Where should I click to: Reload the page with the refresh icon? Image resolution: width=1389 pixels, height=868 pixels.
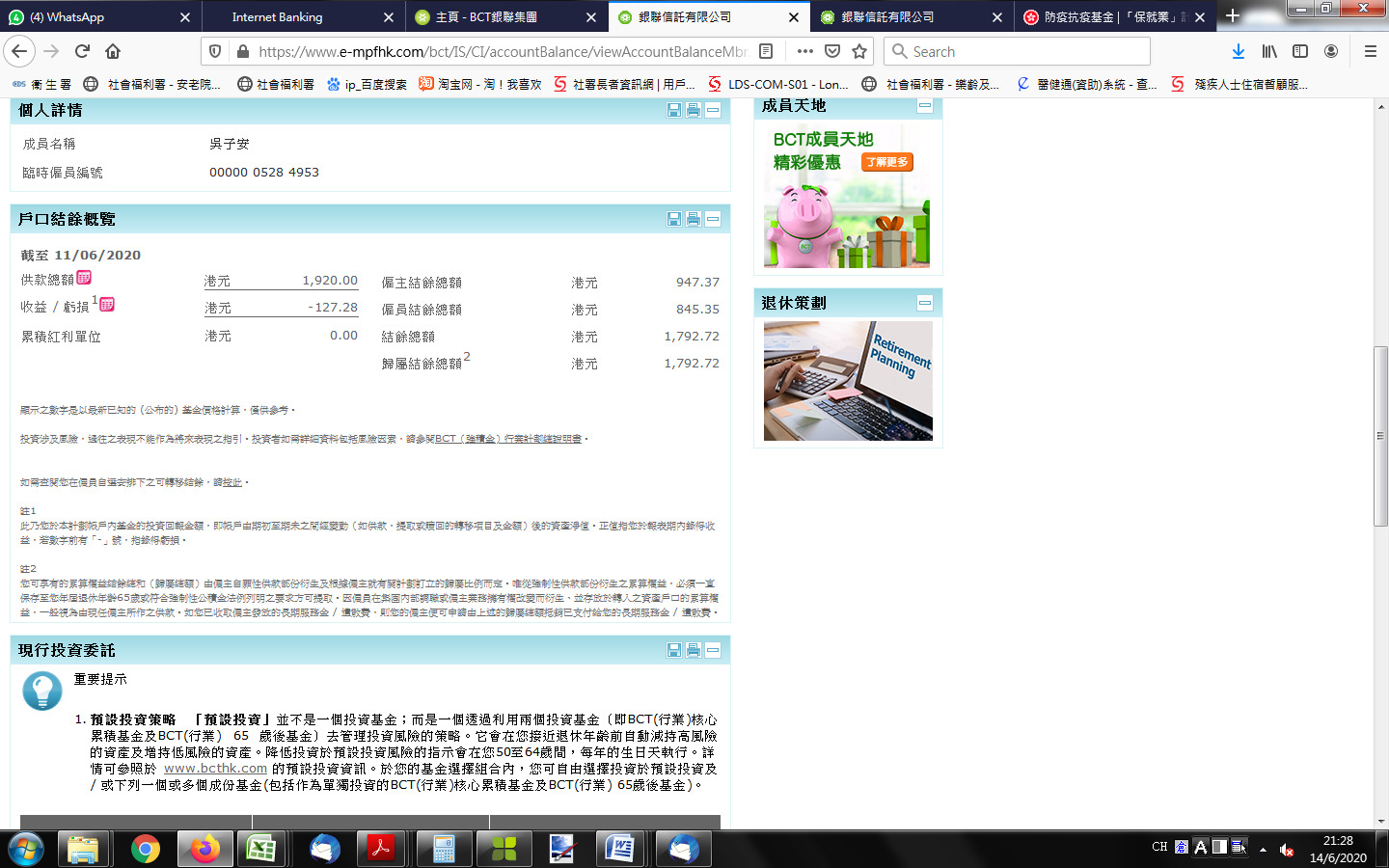82,51
